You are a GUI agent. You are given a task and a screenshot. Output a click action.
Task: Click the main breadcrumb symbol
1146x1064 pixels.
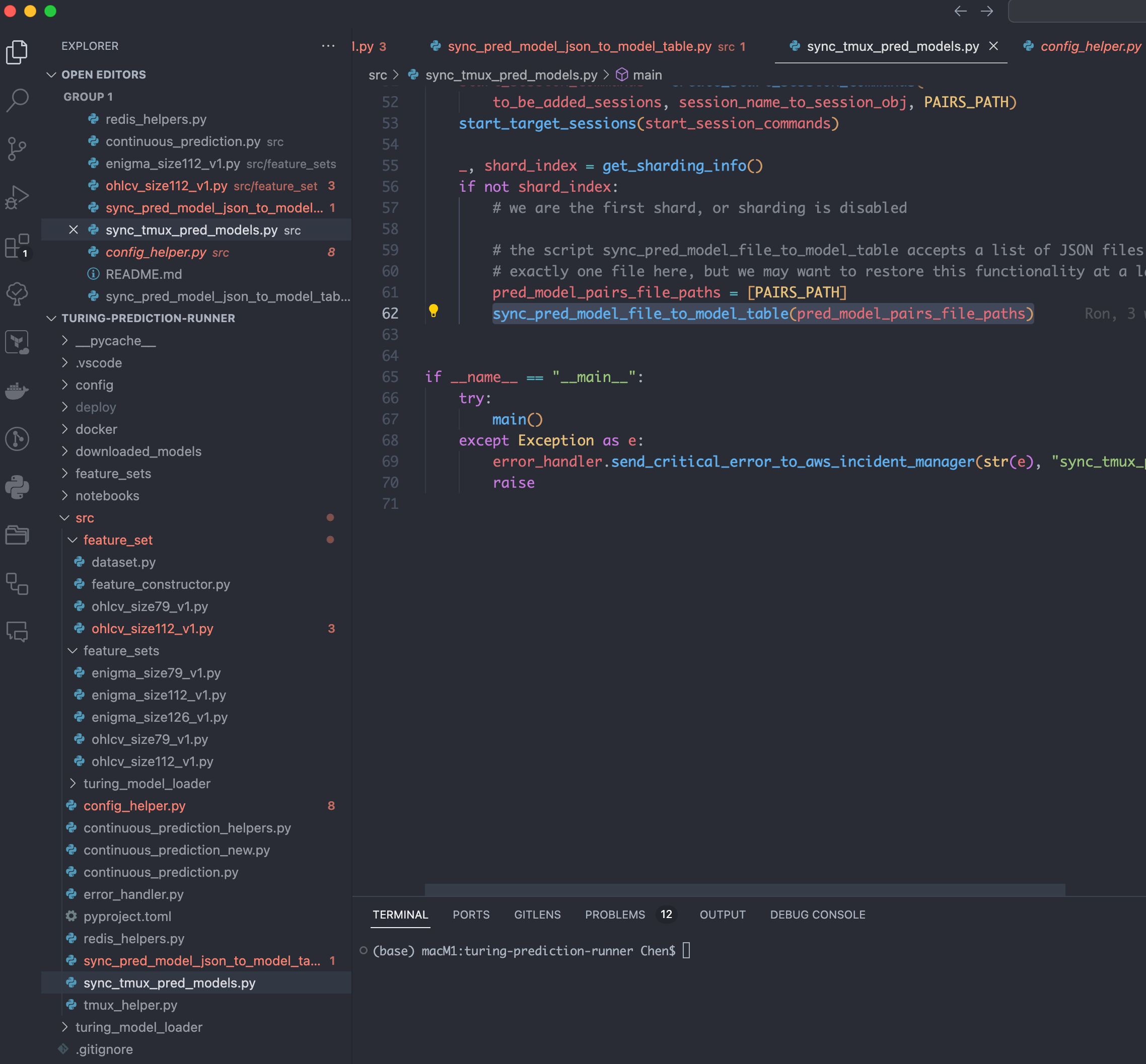click(647, 75)
